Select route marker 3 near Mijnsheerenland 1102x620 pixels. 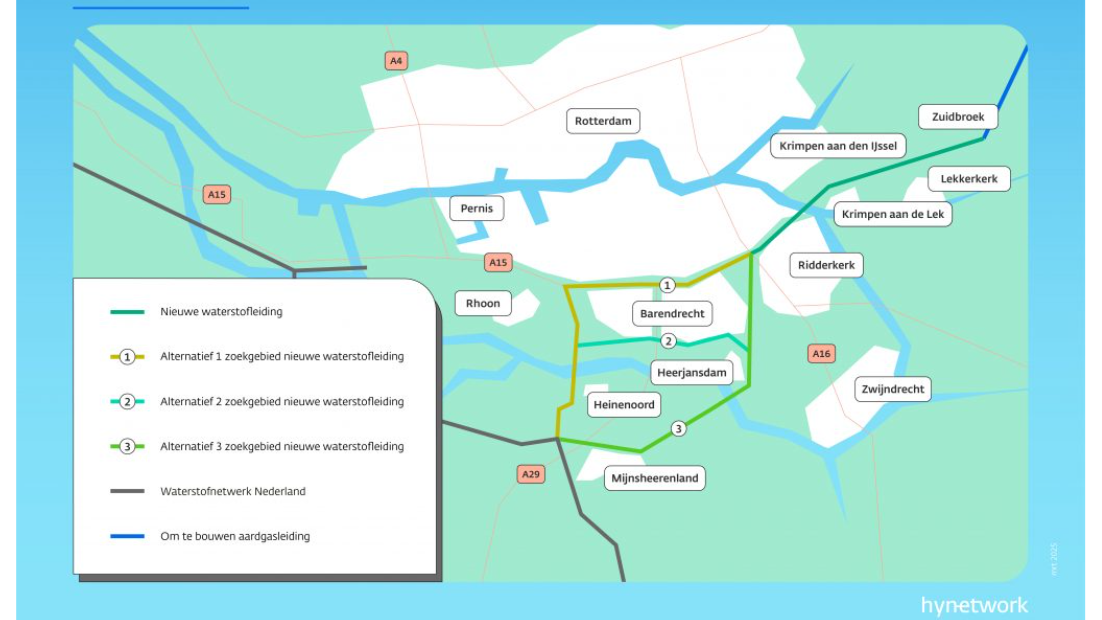679,428
